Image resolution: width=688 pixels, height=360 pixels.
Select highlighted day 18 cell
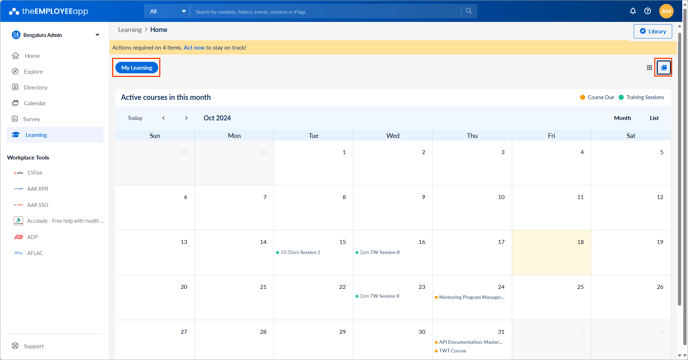(552, 253)
